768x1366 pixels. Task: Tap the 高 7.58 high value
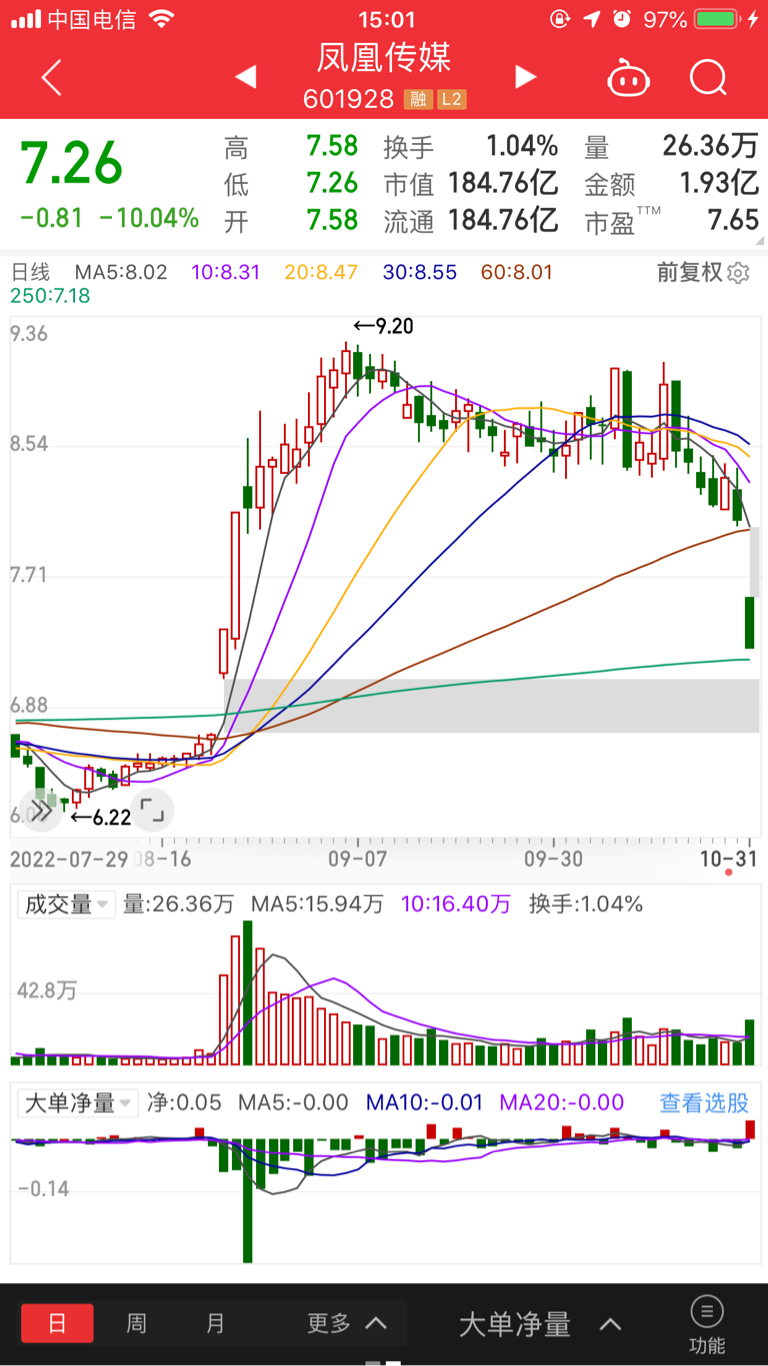332,146
